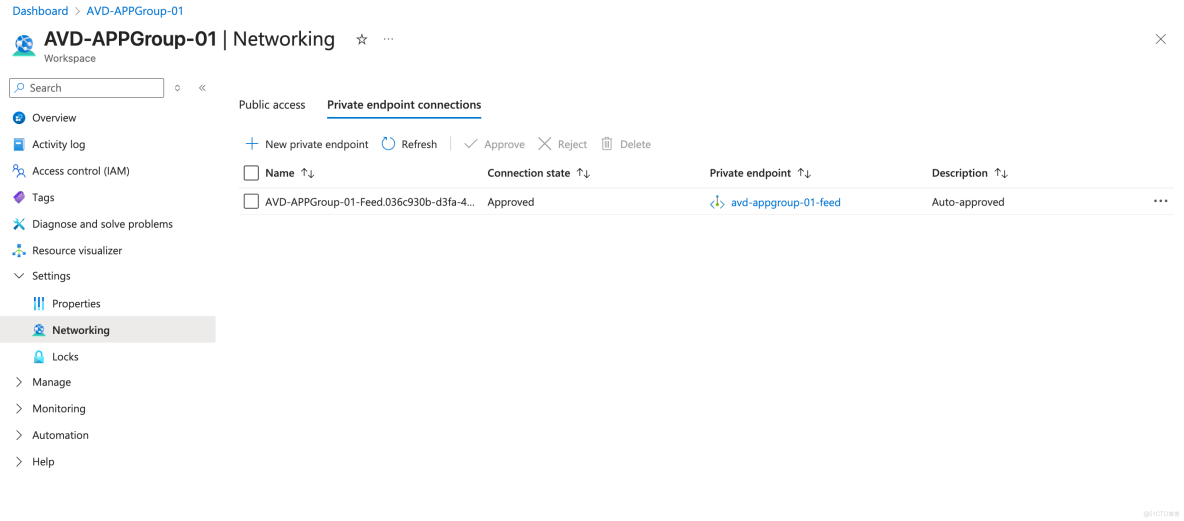The image size is (1184, 521).
Task: Click the Properties bars icon
Action: coord(39,304)
